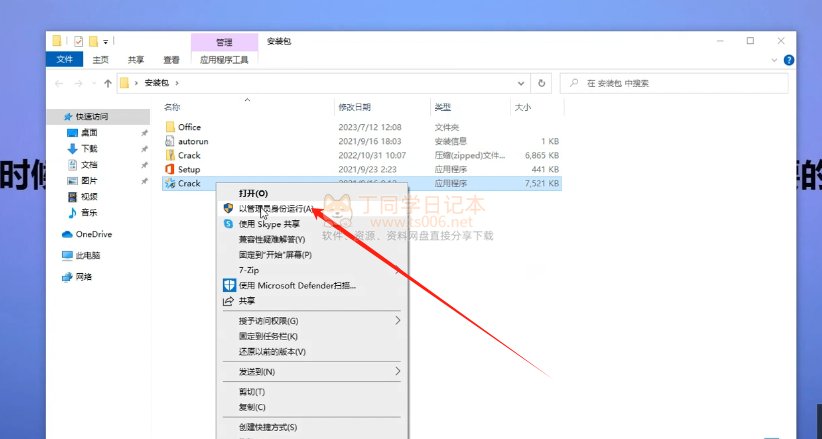Open 桌面 in navigation pane
Image resolution: width=822 pixels, height=439 pixels.
pos(89,133)
